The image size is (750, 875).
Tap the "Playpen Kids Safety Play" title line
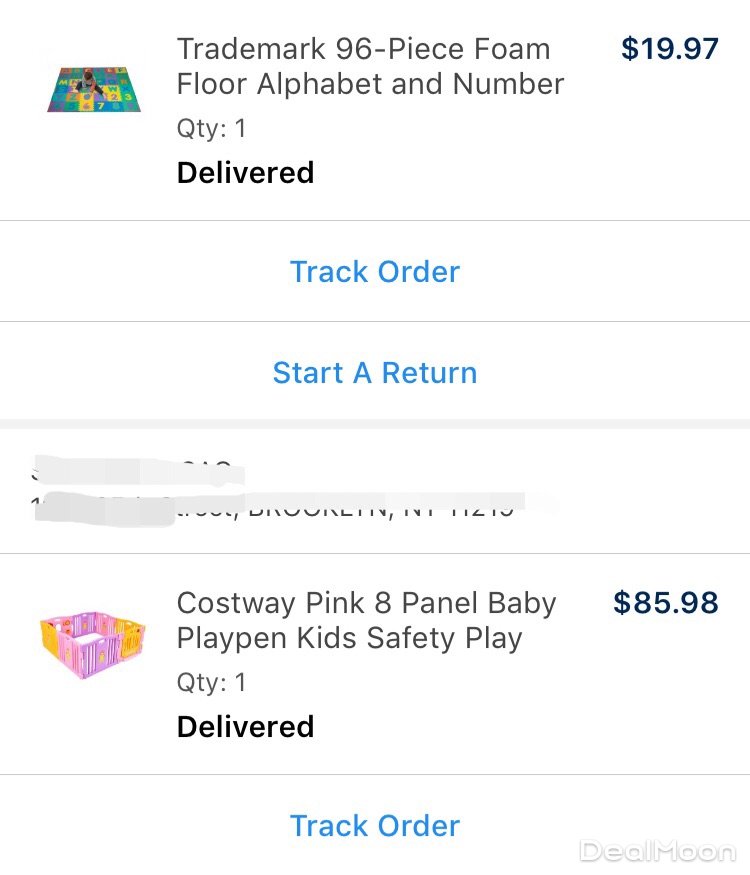pyautogui.click(x=349, y=638)
